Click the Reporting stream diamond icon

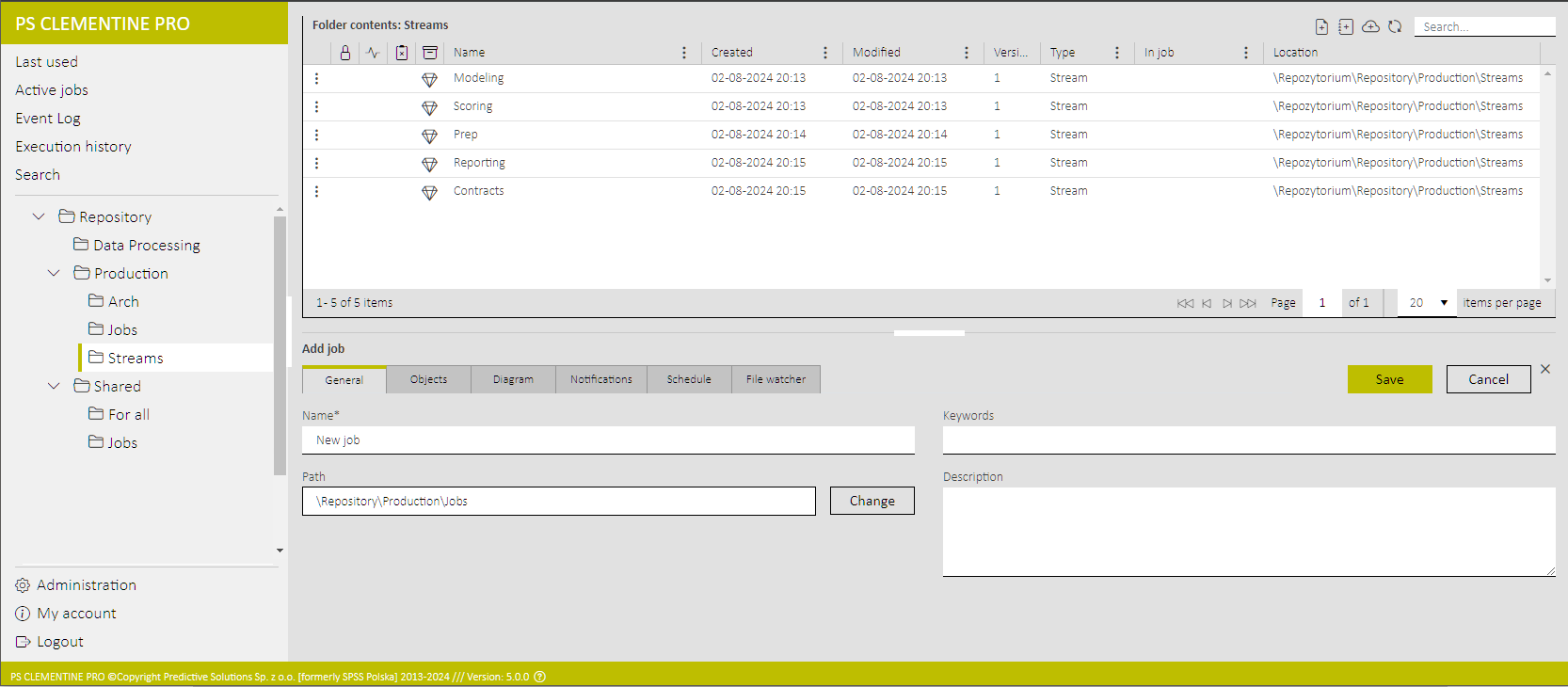pyautogui.click(x=429, y=164)
